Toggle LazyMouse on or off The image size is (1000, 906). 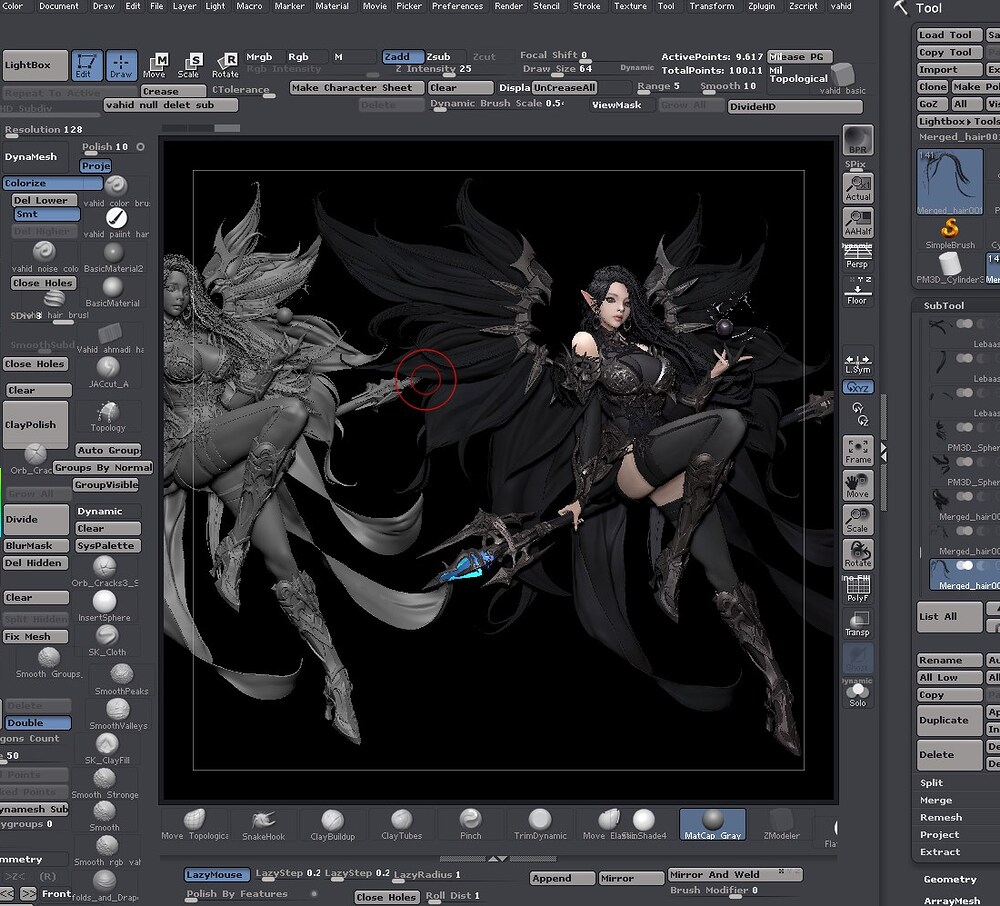click(x=216, y=875)
